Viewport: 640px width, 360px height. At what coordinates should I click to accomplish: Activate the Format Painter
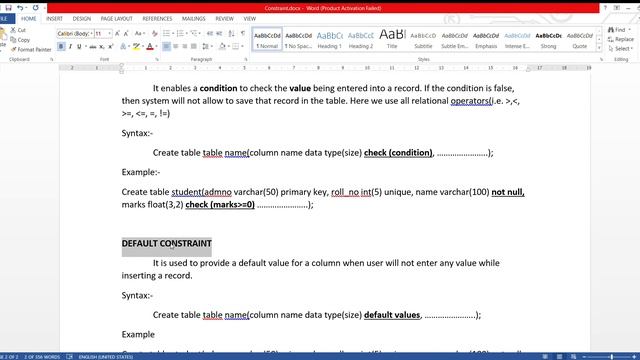click(x=31, y=49)
